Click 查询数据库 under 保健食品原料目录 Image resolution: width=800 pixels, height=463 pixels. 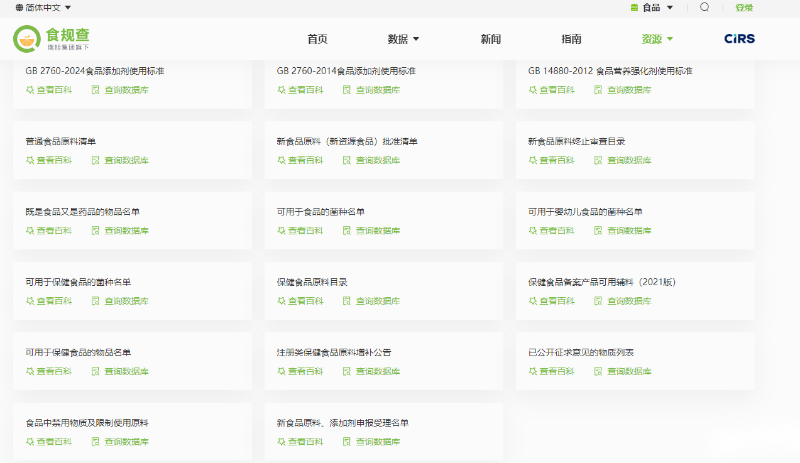378,301
